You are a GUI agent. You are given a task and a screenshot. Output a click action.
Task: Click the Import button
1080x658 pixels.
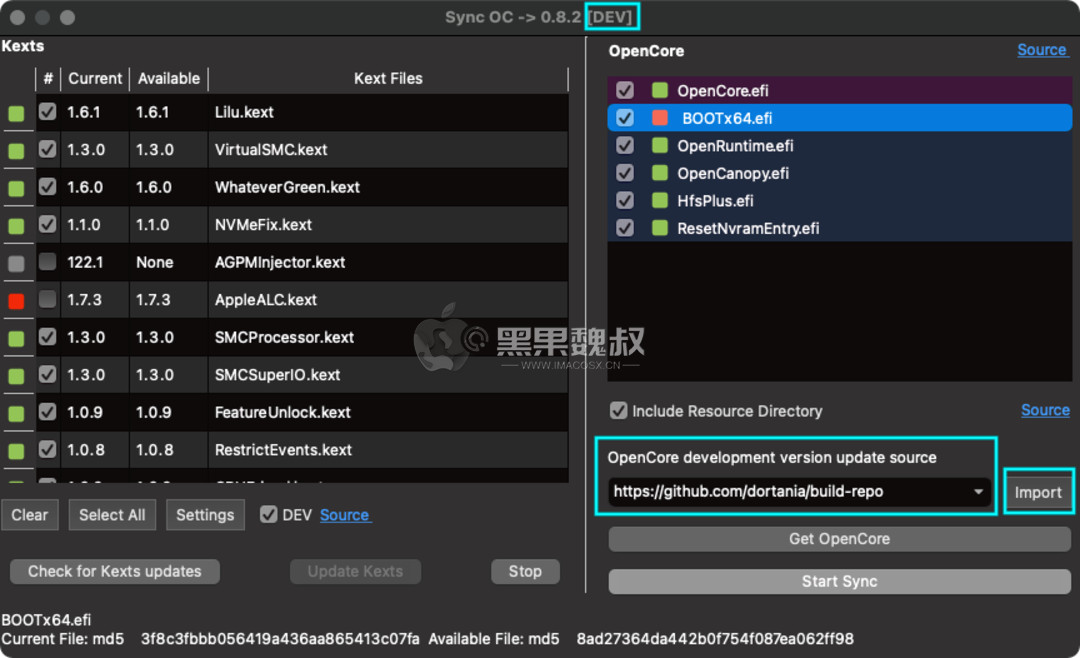coord(1039,491)
